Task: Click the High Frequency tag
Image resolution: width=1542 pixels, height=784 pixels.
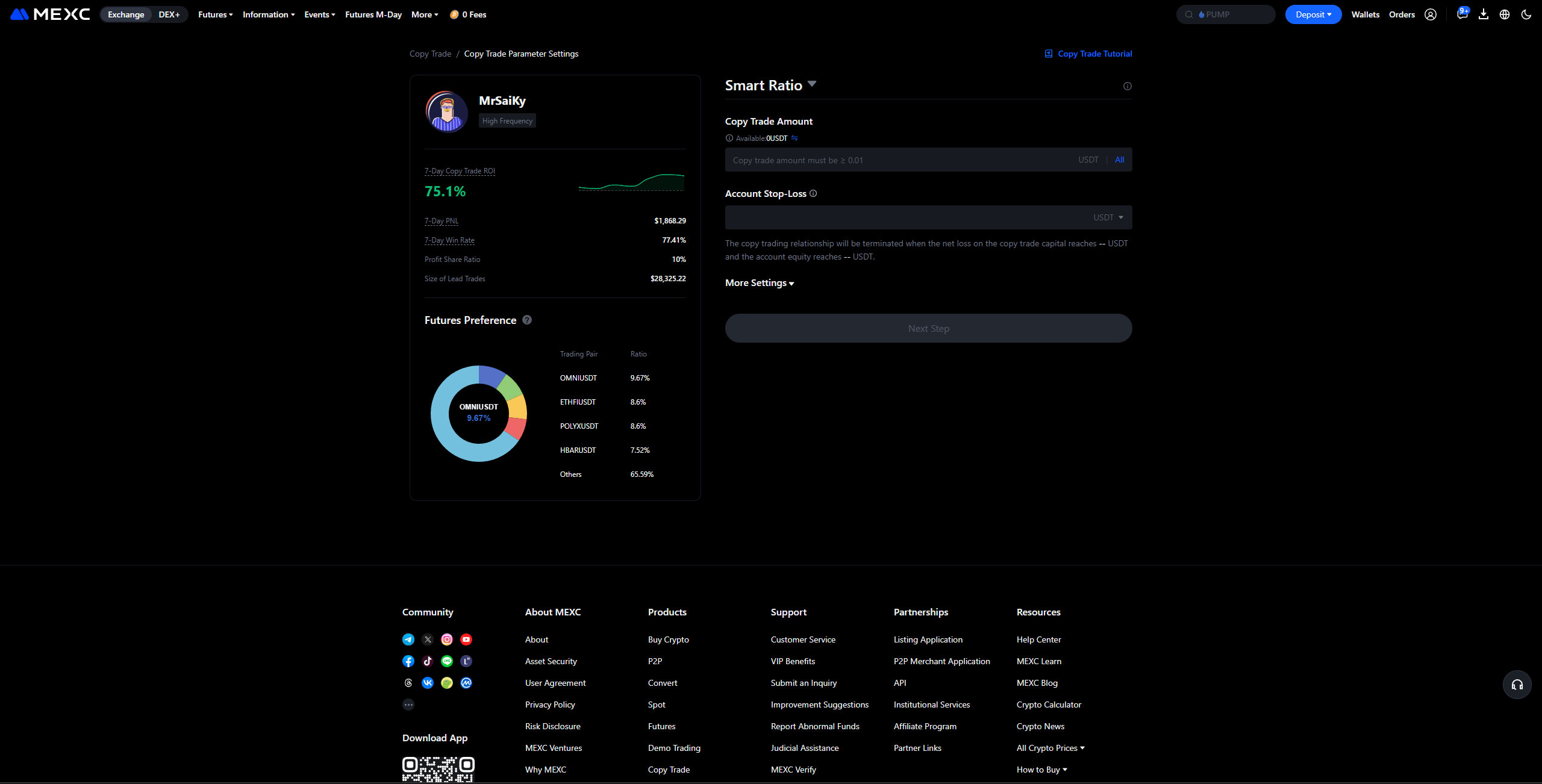Action: coord(507,121)
